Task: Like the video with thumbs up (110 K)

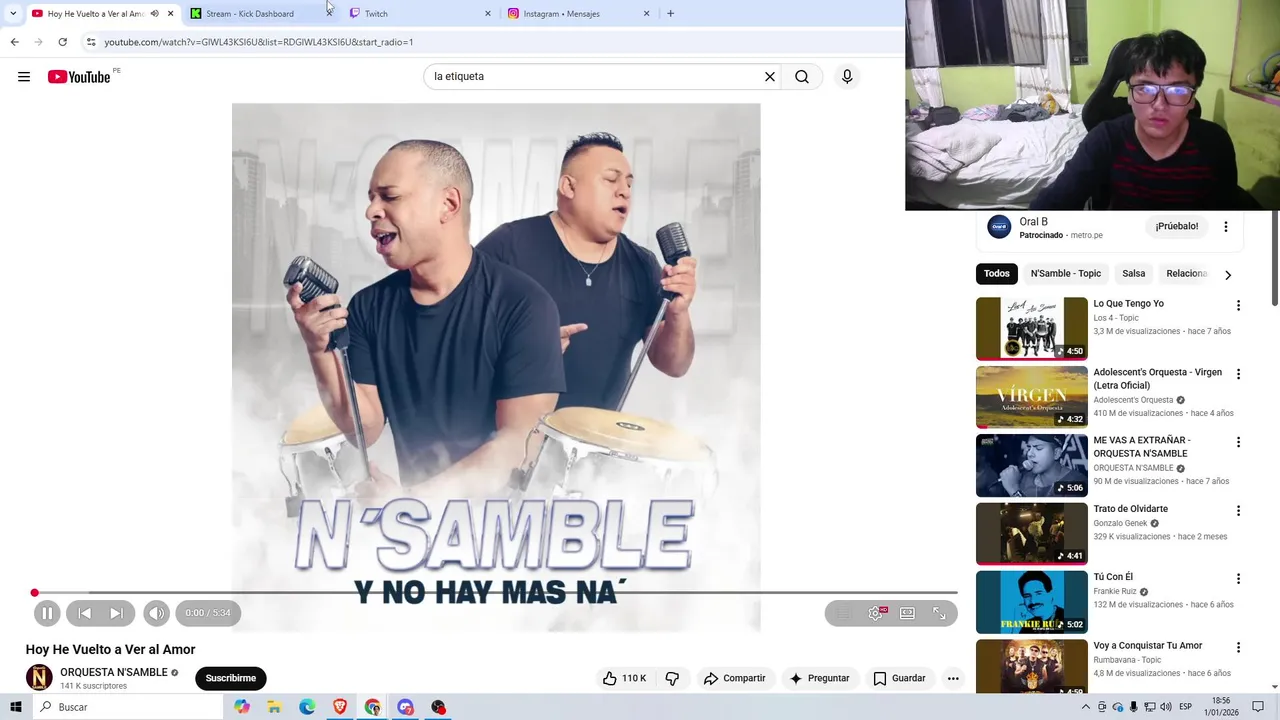Action: point(624,678)
